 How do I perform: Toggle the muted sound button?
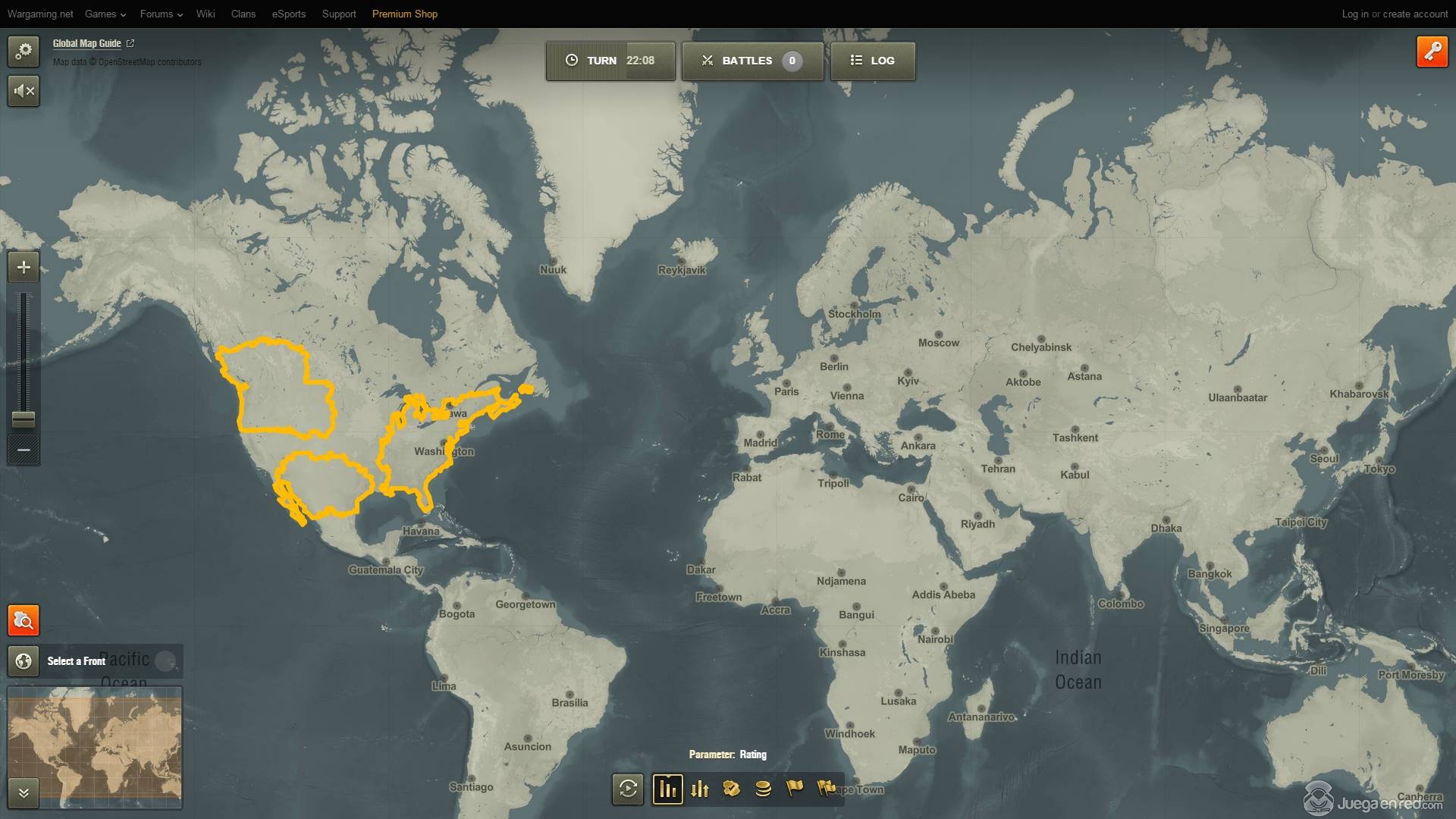point(24,91)
